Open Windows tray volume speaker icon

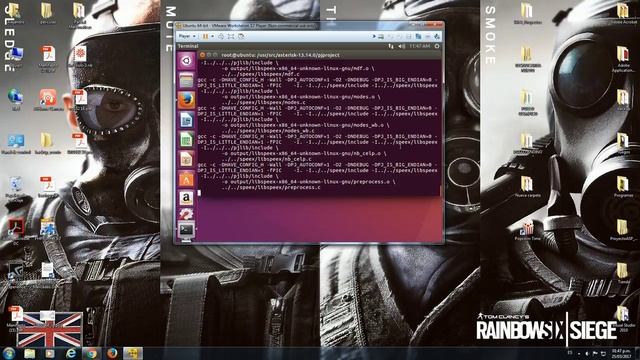pos(587,353)
